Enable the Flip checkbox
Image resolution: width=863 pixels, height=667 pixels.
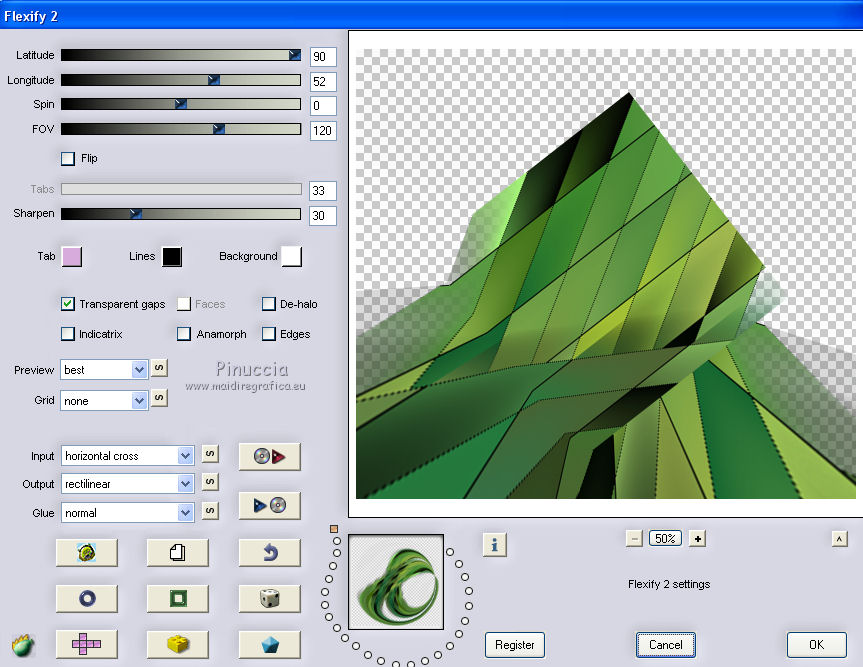68,158
